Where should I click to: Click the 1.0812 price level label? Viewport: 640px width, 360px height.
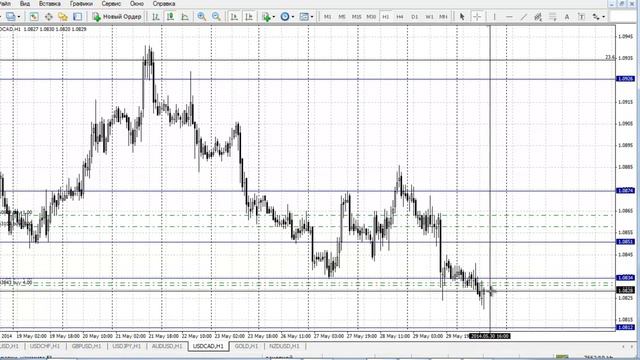coord(626,327)
